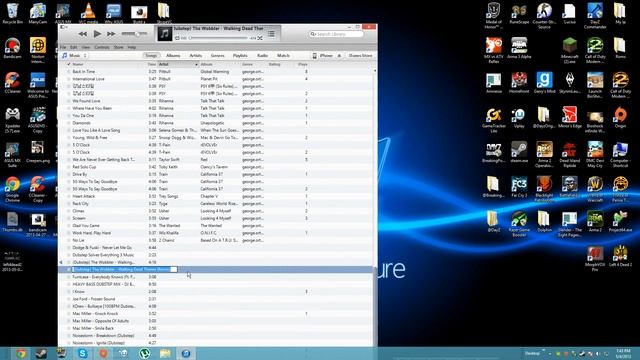Click the editable name field of highlighted song

coord(124,269)
